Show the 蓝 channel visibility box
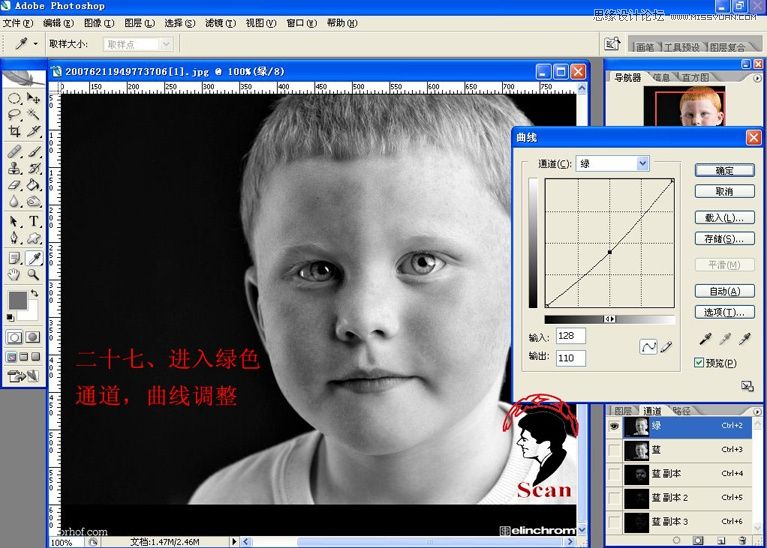Image resolution: width=767 pixels, height=548 pixels. (x=614, y=450)
